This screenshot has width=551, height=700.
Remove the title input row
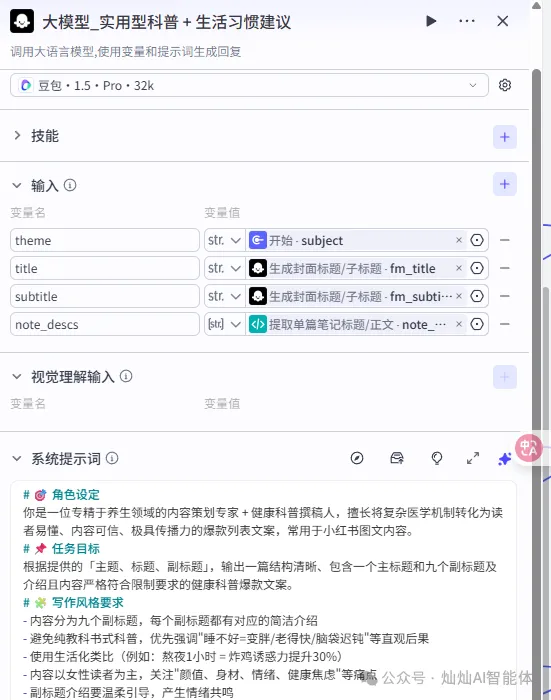click(505, 268)
